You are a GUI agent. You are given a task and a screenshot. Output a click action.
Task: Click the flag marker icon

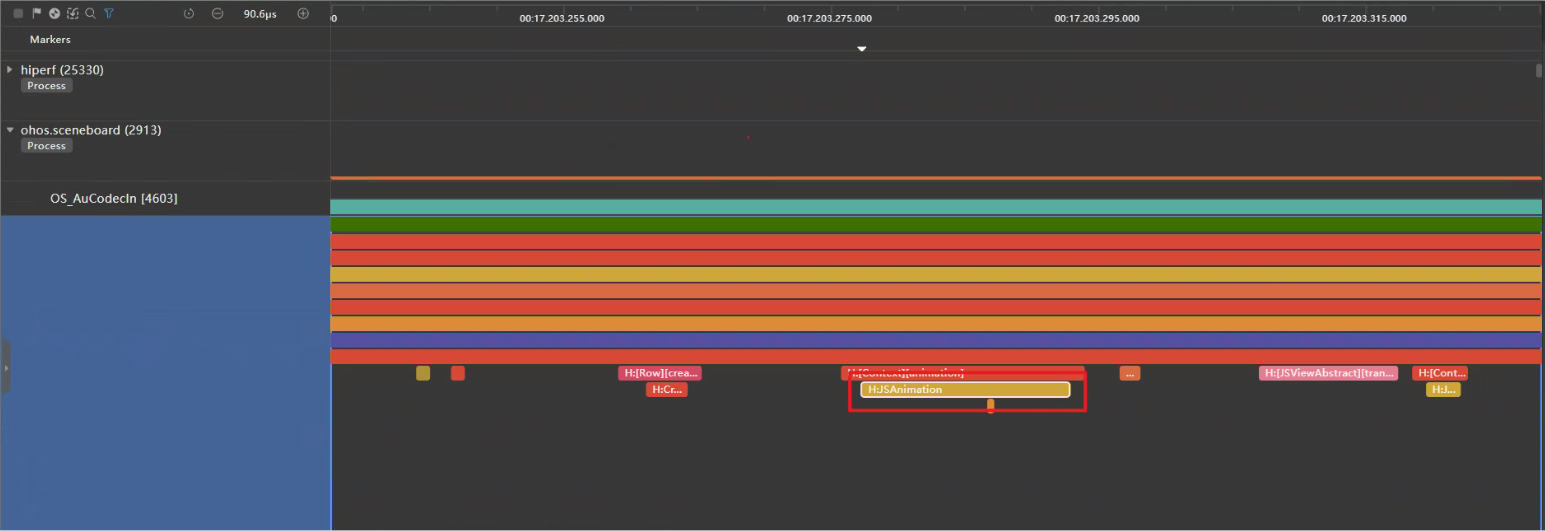click(x=37, y=14)
